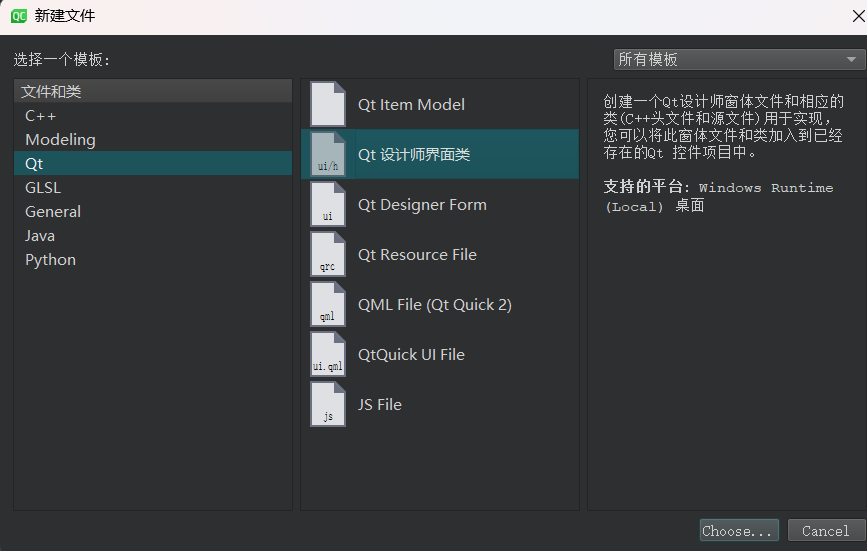Open the 所有模板 template filter dropdown

coord(739,59)
